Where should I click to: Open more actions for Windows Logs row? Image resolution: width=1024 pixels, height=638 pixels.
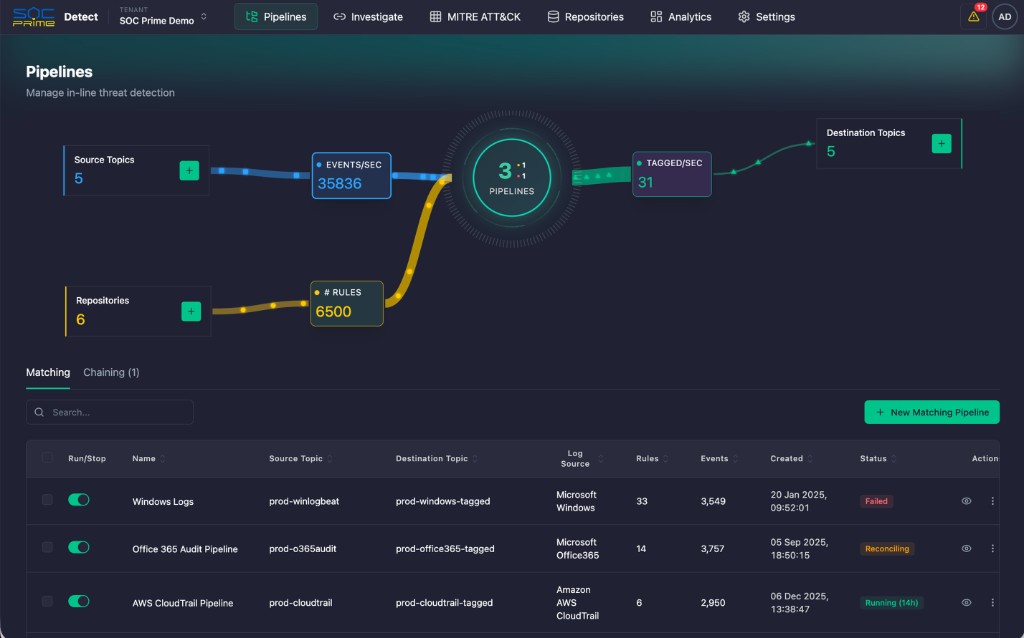992,501
